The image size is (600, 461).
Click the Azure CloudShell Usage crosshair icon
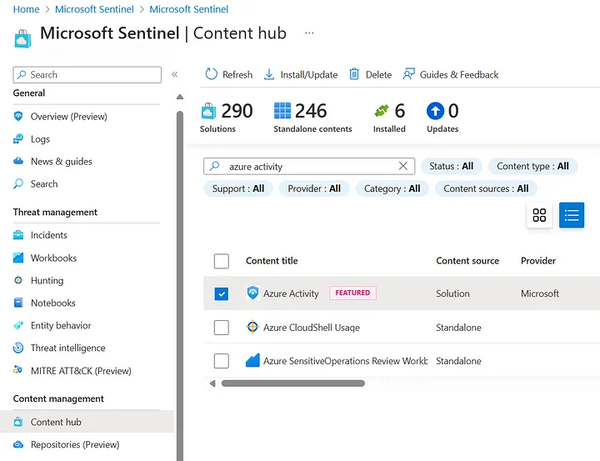point(253,327)
